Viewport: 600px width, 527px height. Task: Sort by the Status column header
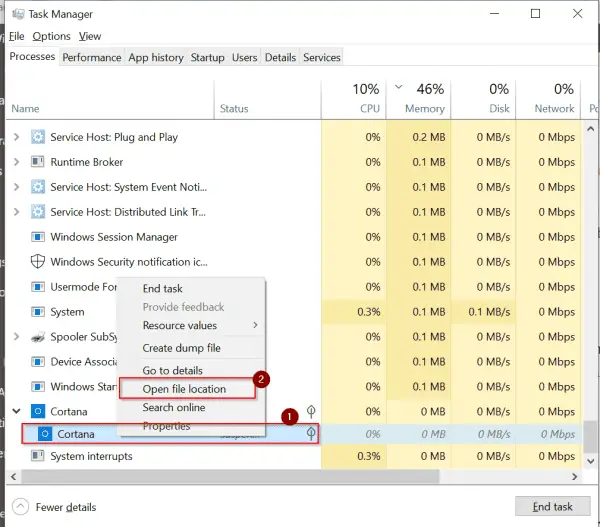click(x=267, y=100)
